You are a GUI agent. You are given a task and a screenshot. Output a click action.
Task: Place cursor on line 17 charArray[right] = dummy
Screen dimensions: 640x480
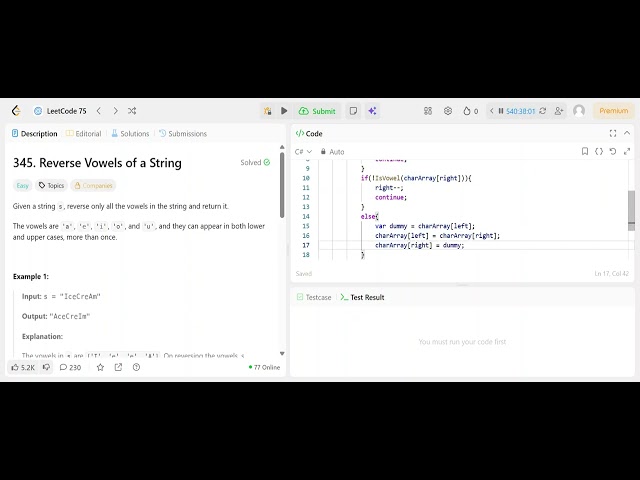(x=420, y=245)
